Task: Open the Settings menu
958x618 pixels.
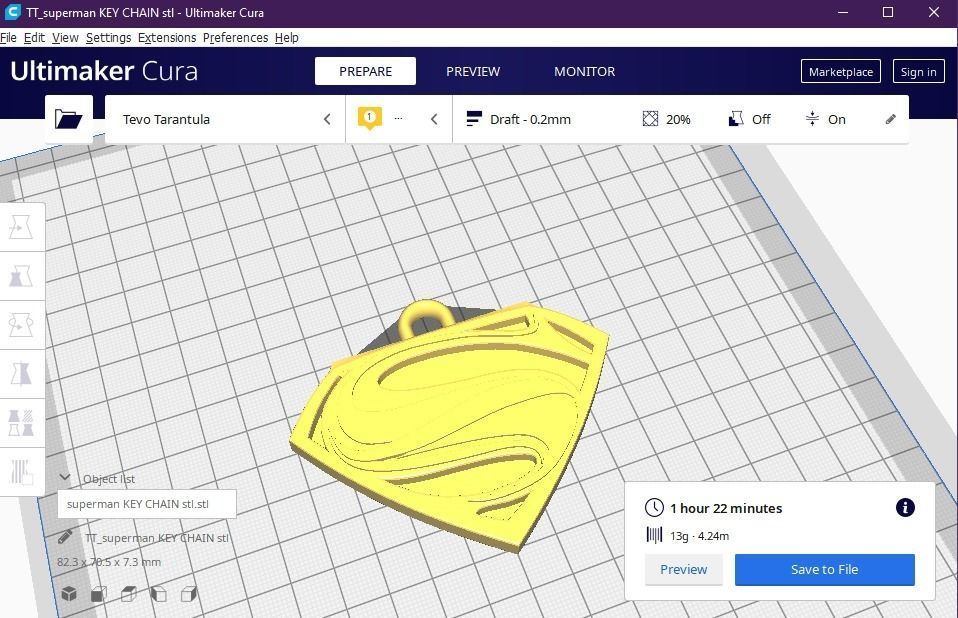Action: click(x=108, y=38)
